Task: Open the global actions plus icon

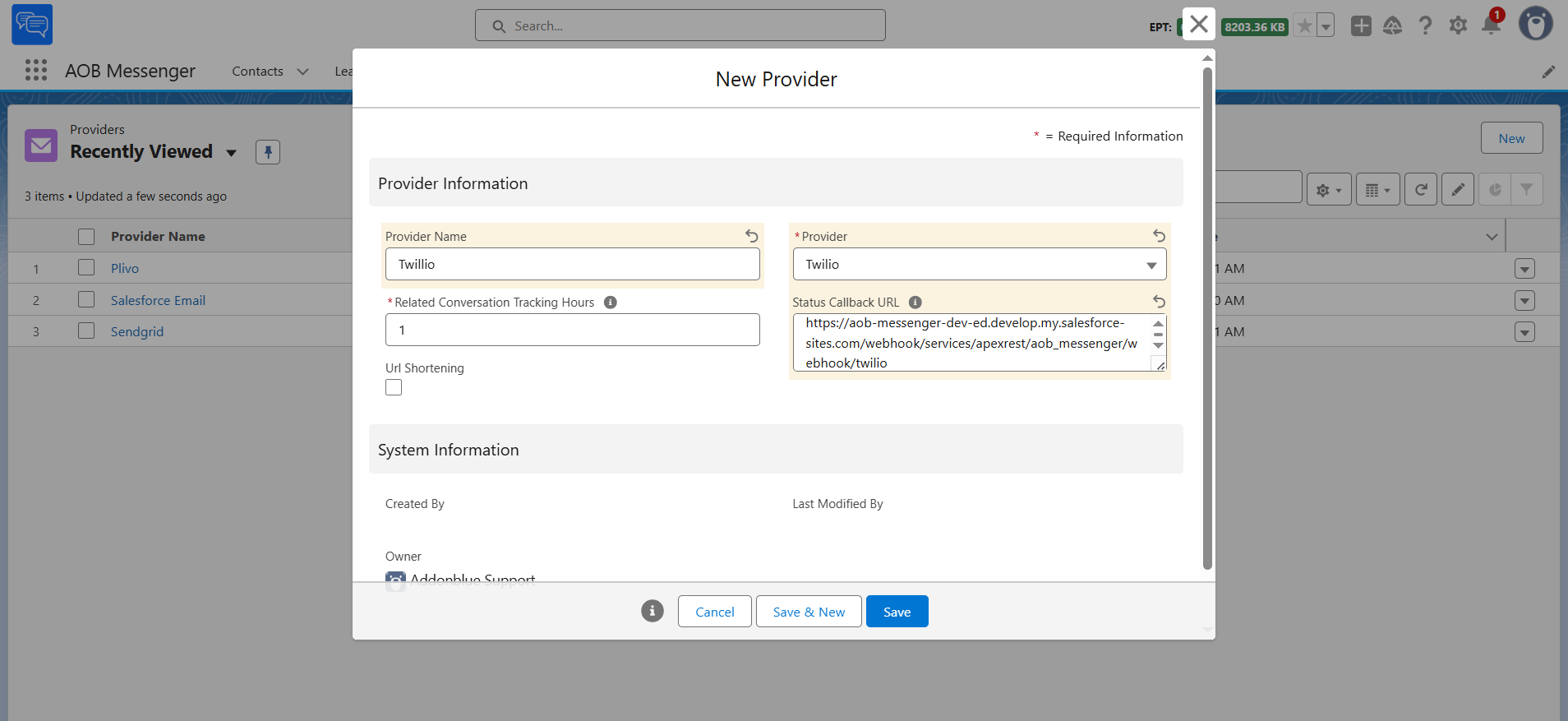Action: coord(1361,25)
